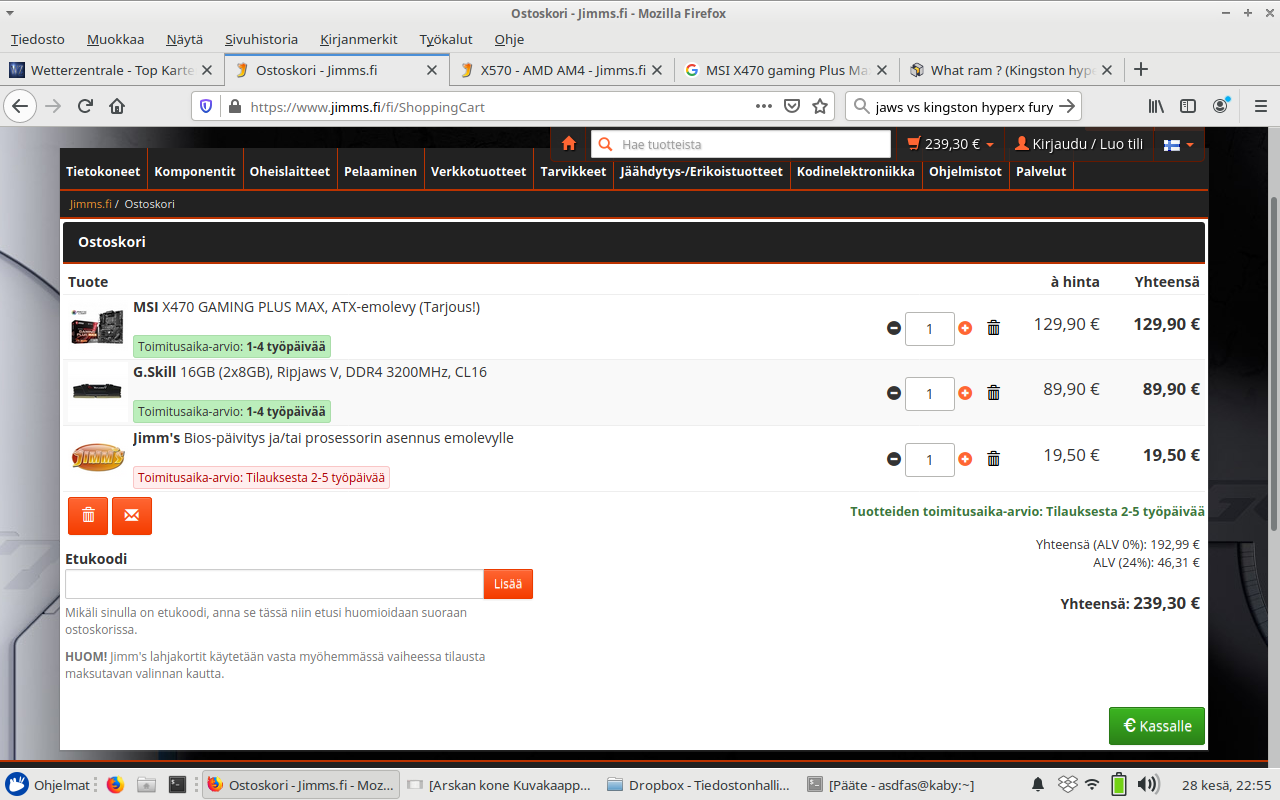1280x800 pixels.
Task: Open the Tarvikkeet category menu
Action: coord(573,171)
